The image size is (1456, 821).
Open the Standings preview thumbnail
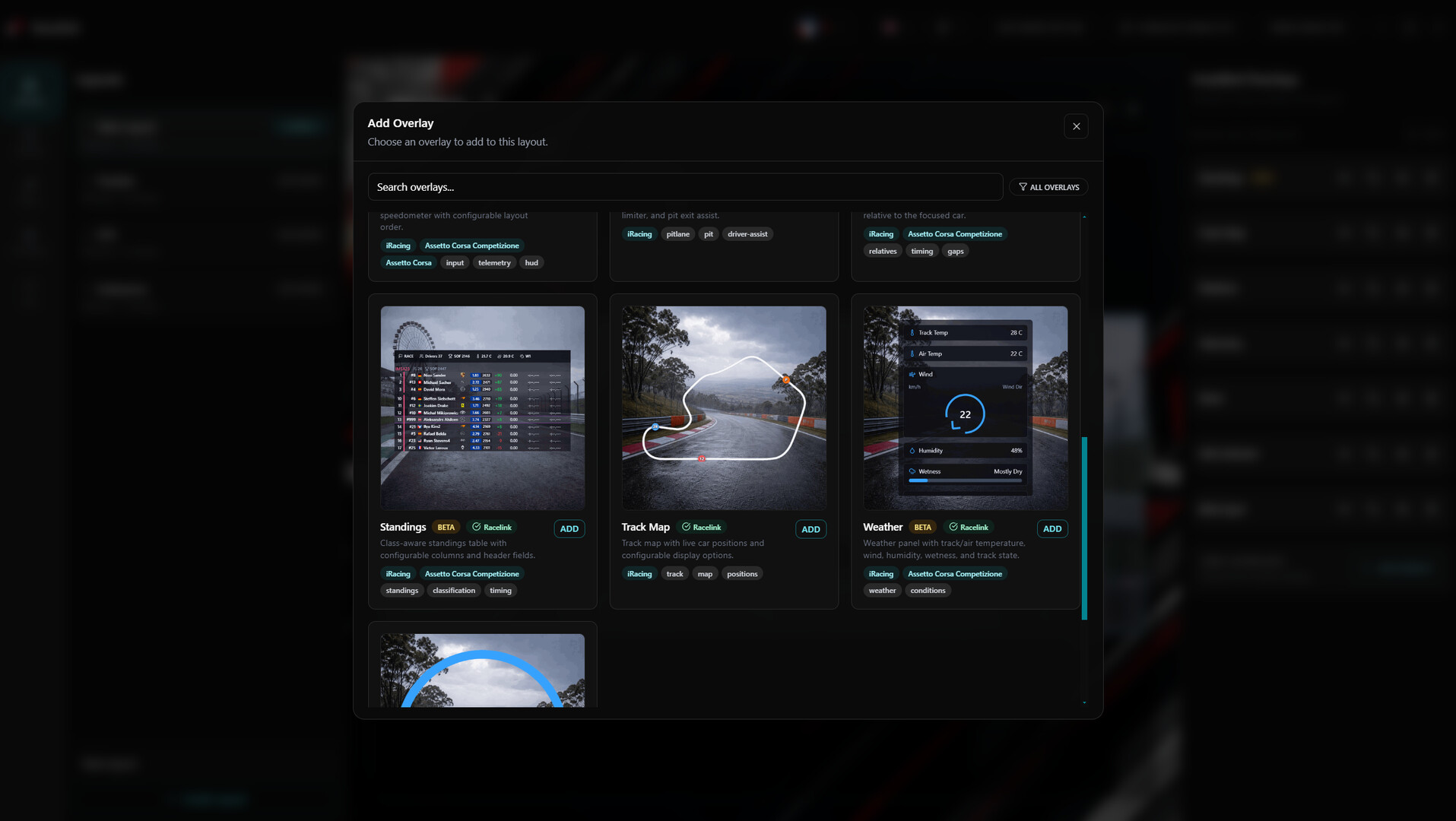[482, 407]
